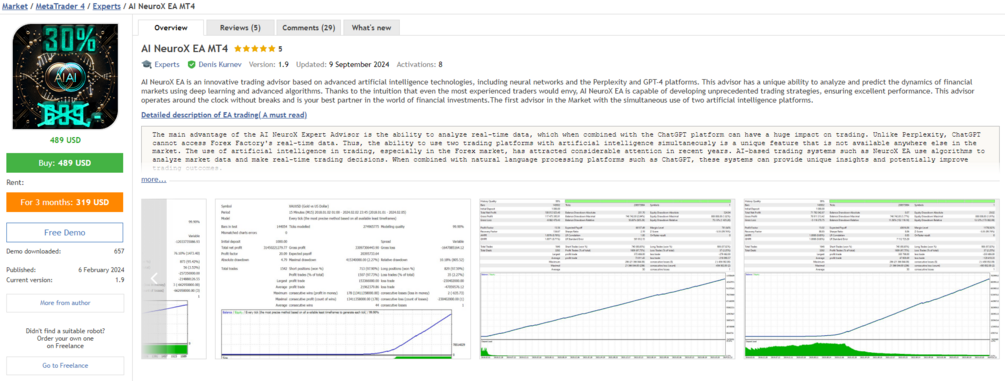This screenshot has width=1005, height=381.
Task: Open the XAUUSD strategy tester report screenshot
Action: coord(344,279)
